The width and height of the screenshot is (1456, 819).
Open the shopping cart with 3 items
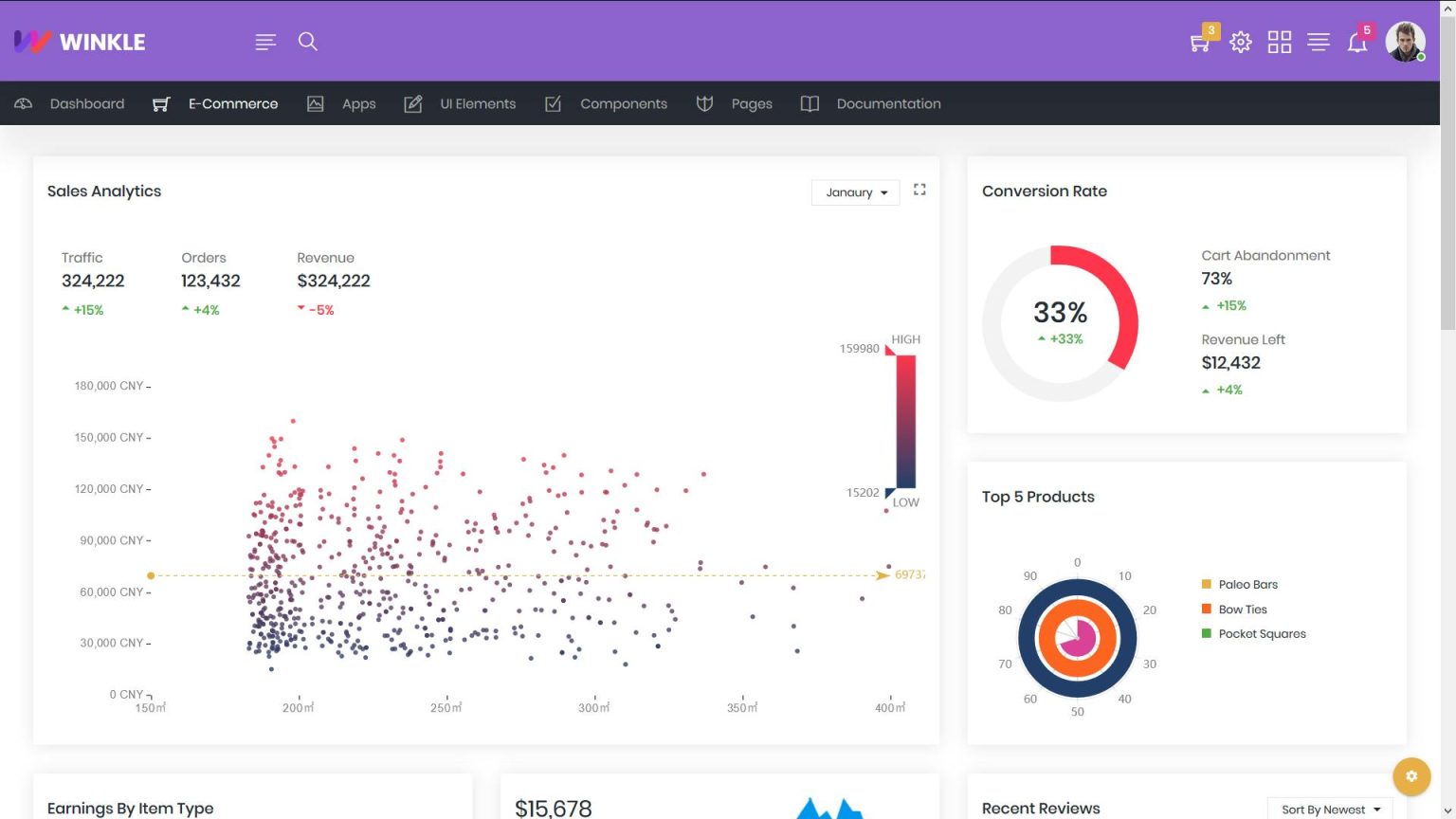click(1198, 42)
